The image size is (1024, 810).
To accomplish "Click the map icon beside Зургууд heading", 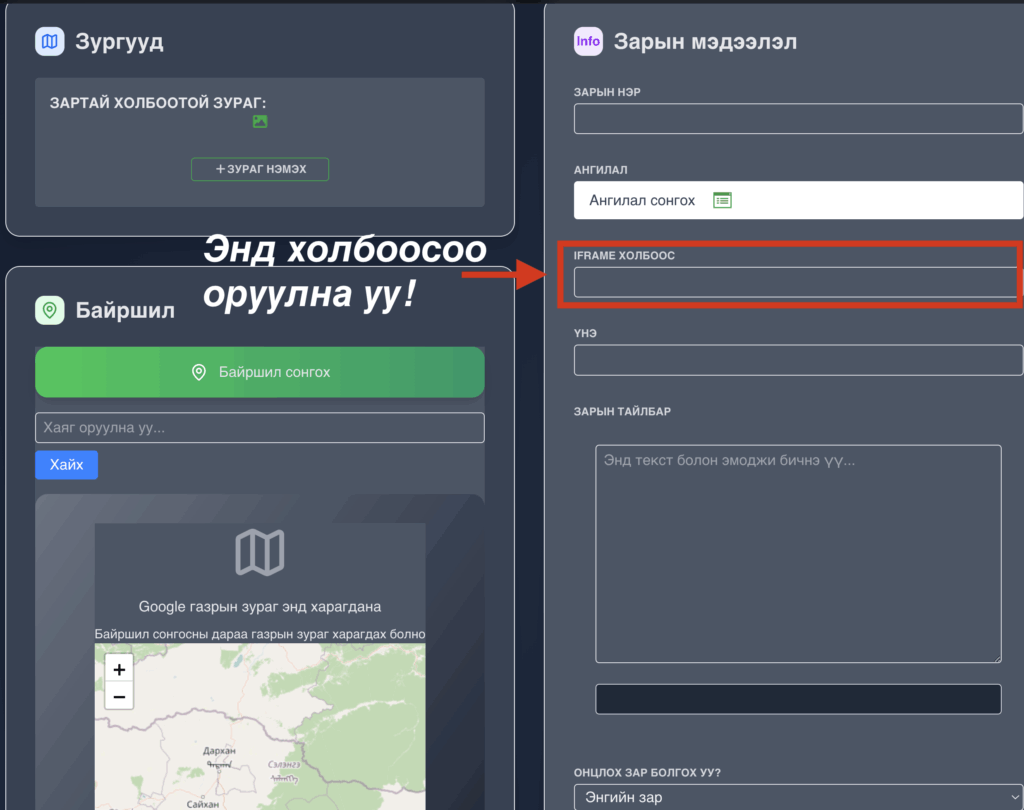I will (49, 41).
